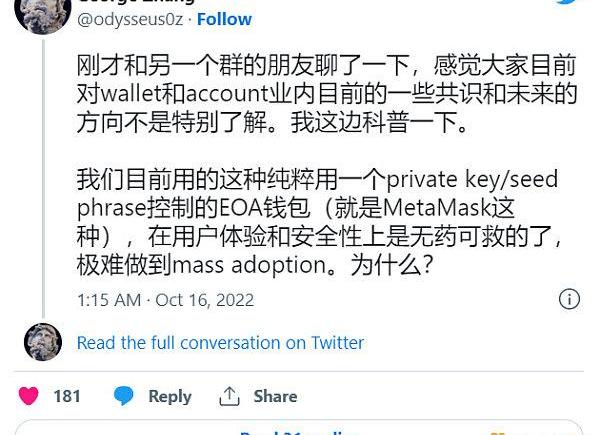This screenshot has width=600, height=435.
Task: Like the tweet with the pink heart icon
Action: (29, 396)
